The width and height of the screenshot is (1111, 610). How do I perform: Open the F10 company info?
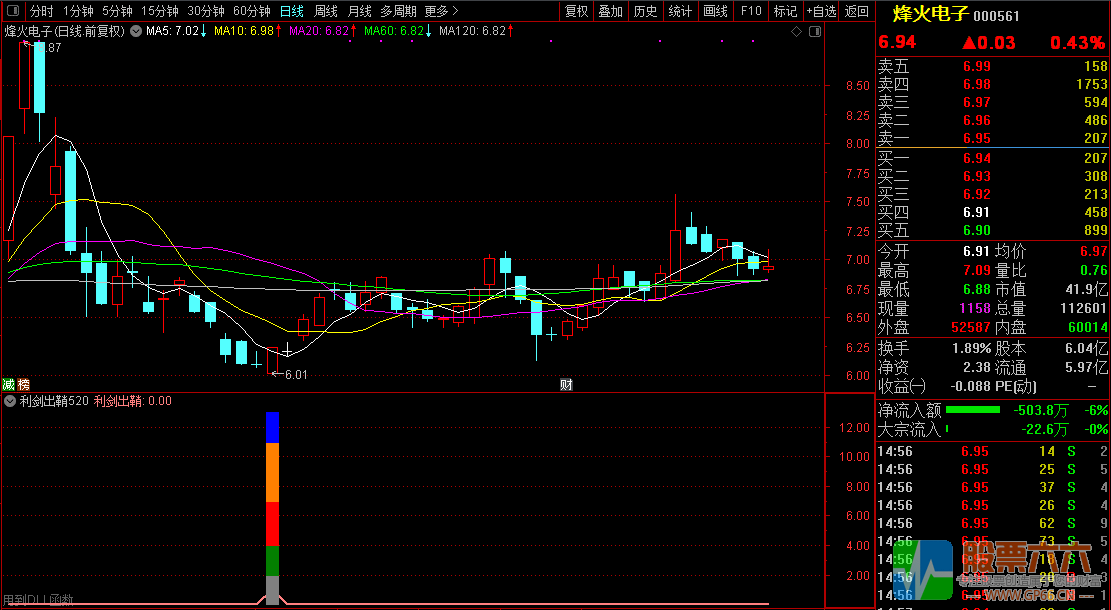tap(750, 11)
